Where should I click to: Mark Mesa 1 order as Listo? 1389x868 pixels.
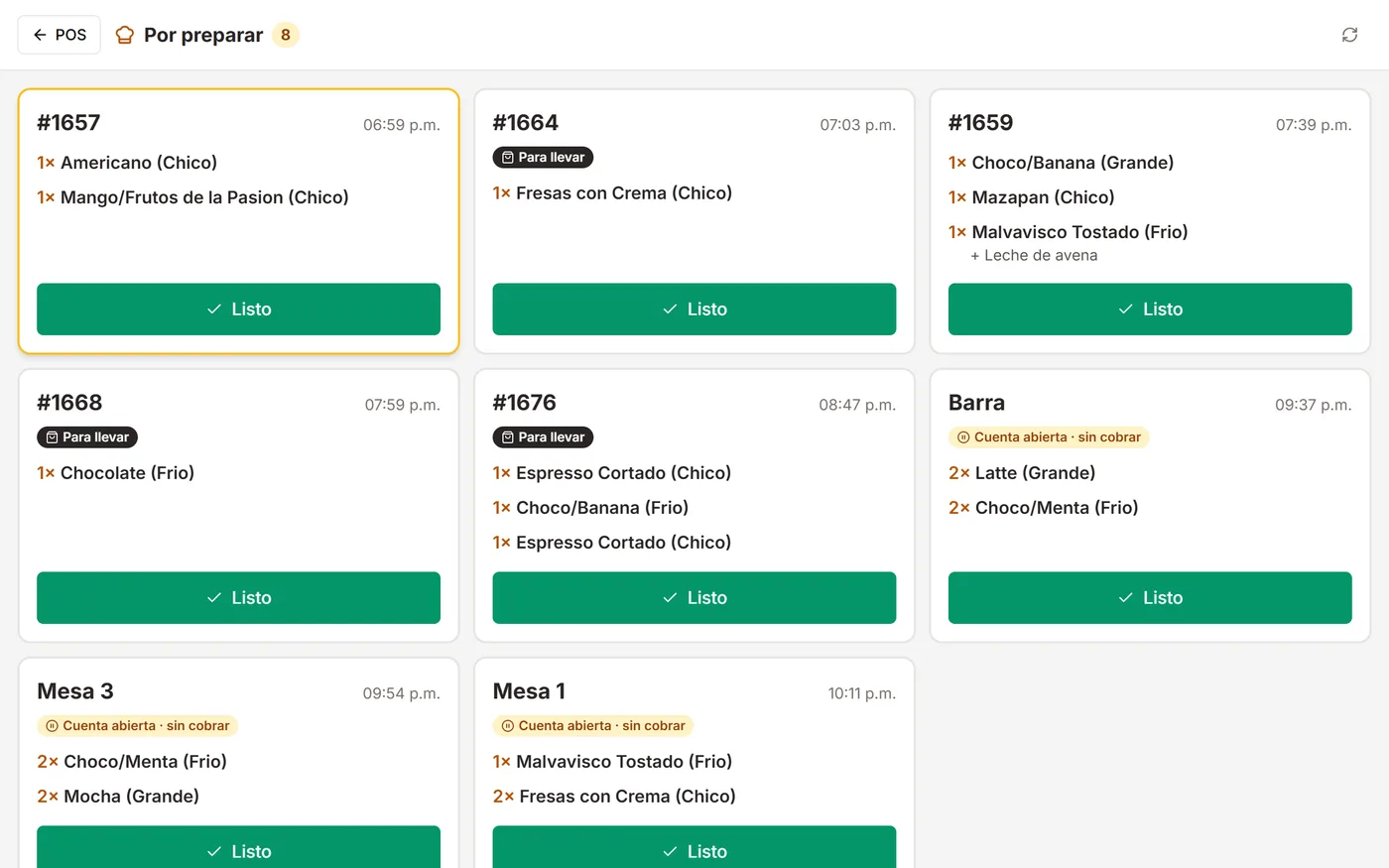coord(694,847)
